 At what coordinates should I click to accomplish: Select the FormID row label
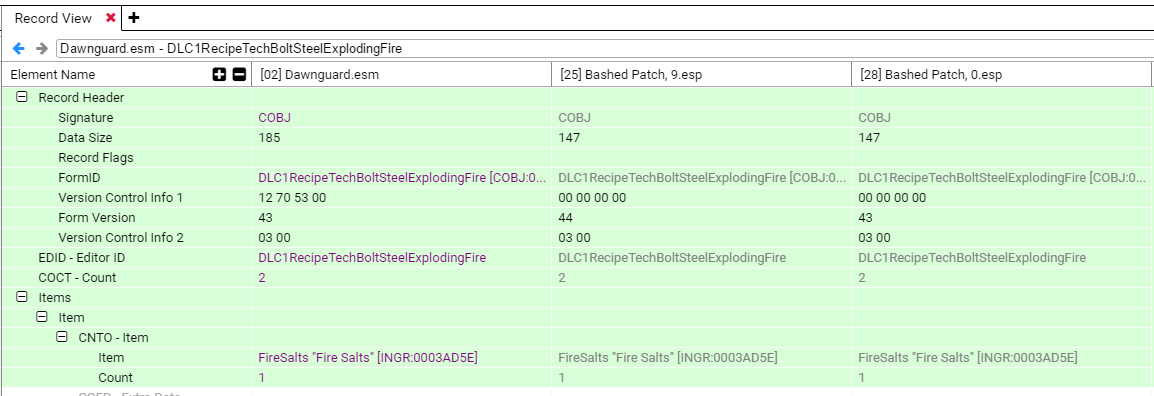79,177
